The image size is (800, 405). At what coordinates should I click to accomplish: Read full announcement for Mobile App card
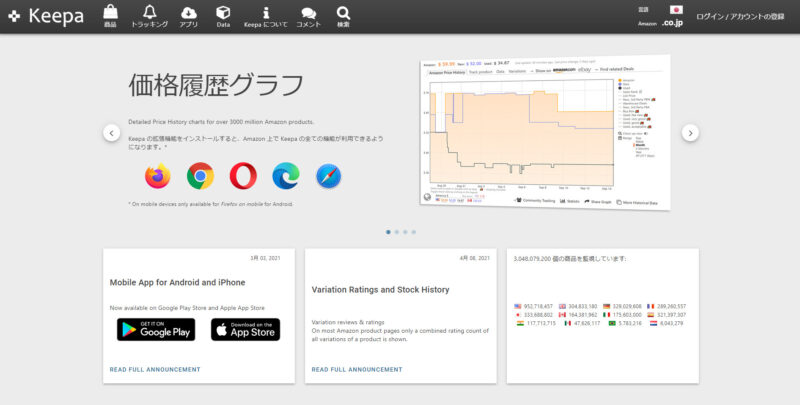155,369
